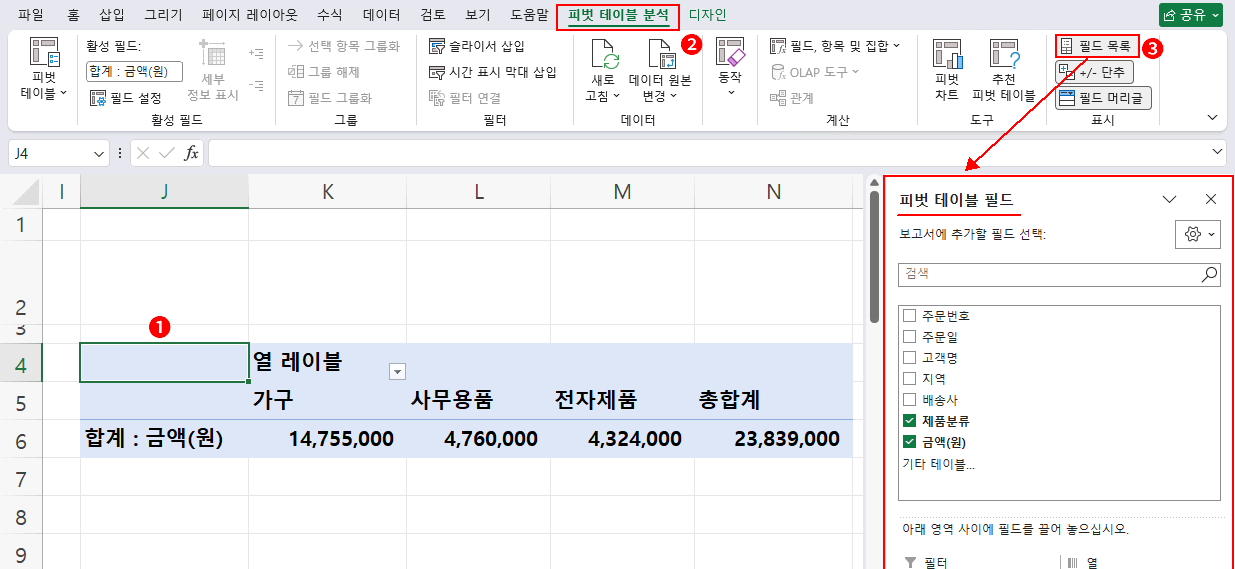
Task: Check the 주문일 field checkbox
Action: coord(909,337)
